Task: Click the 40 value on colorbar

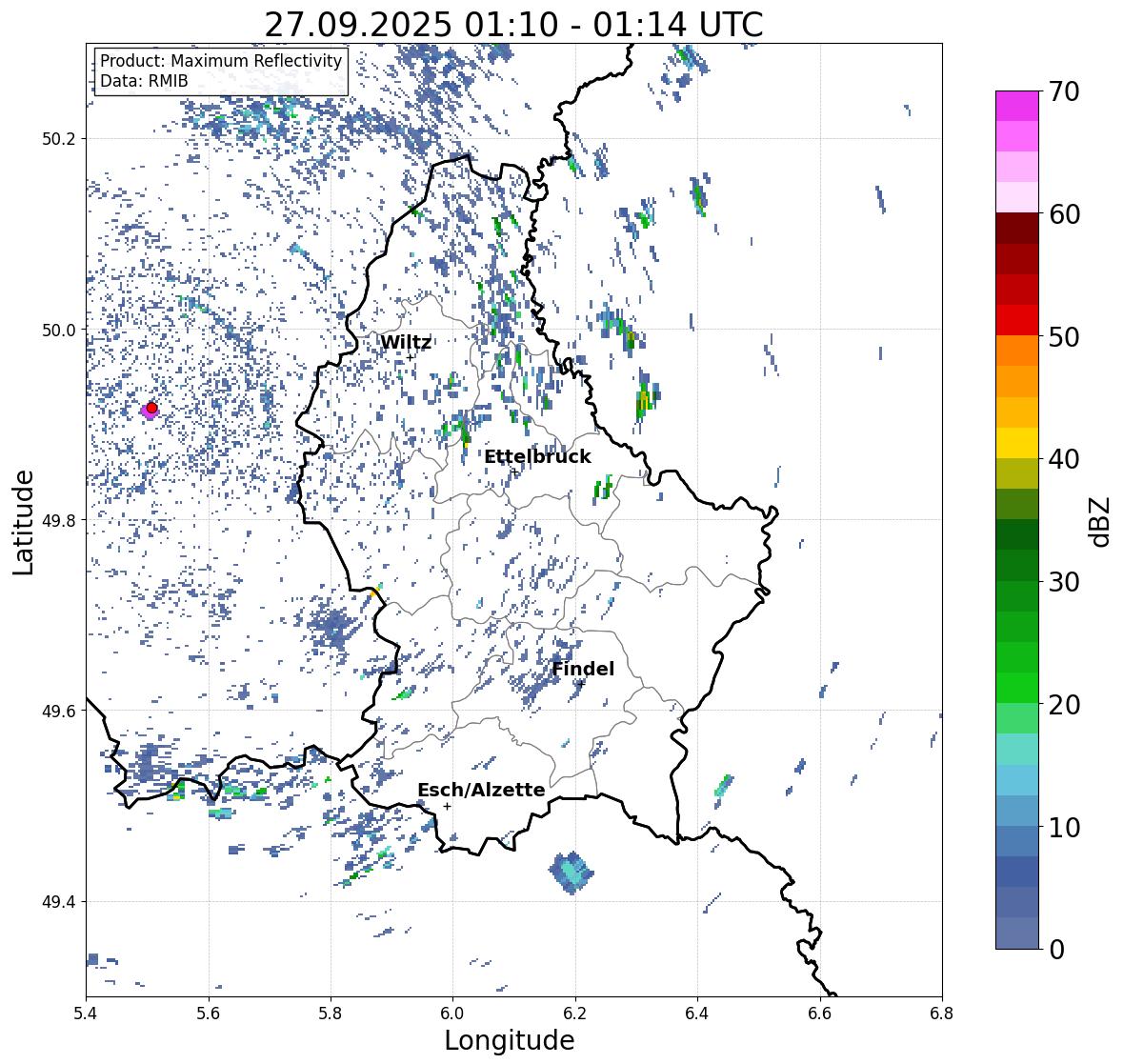Action: (1064, 459)
